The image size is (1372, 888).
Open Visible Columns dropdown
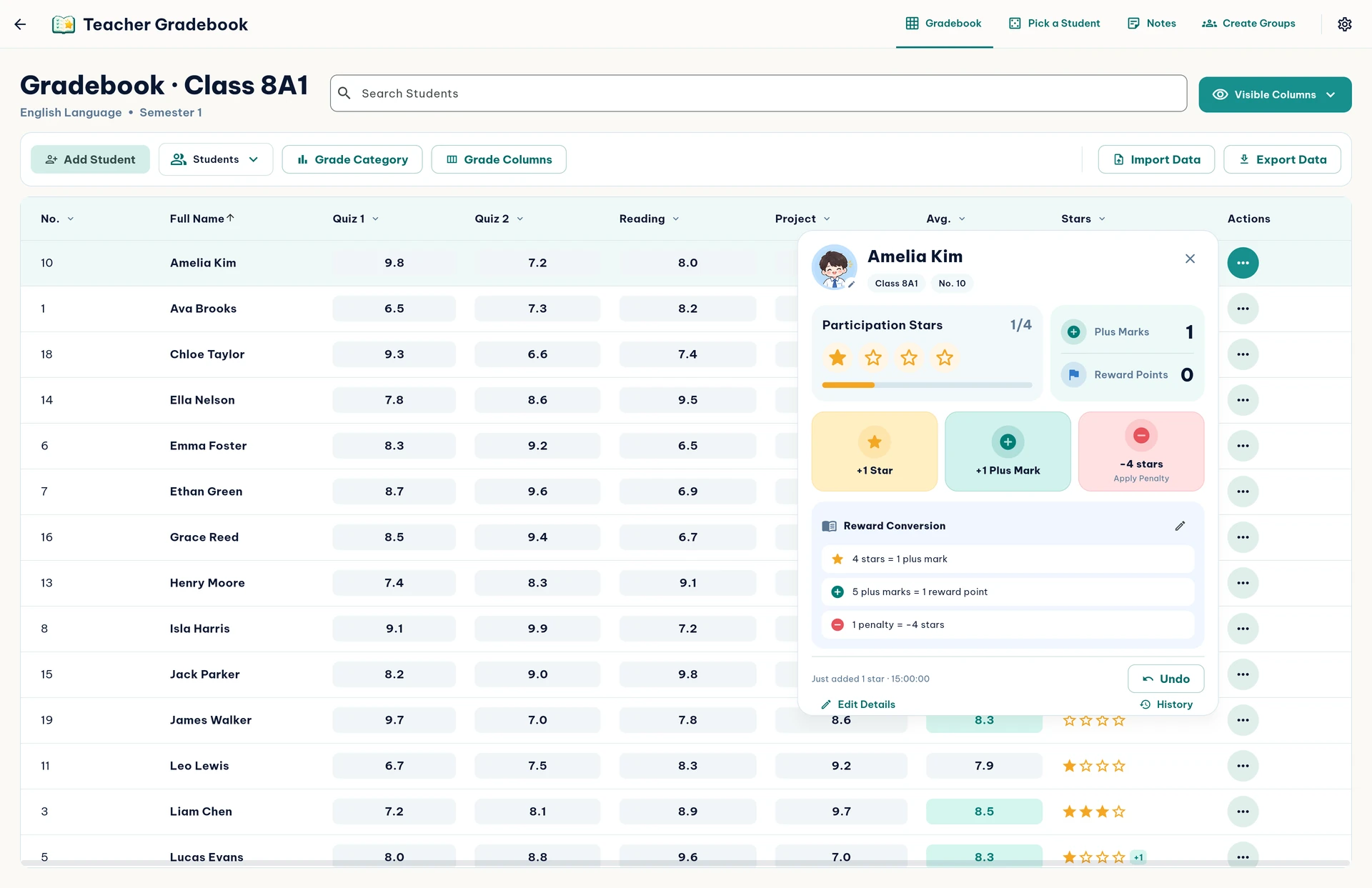(x=1275, y=94)
